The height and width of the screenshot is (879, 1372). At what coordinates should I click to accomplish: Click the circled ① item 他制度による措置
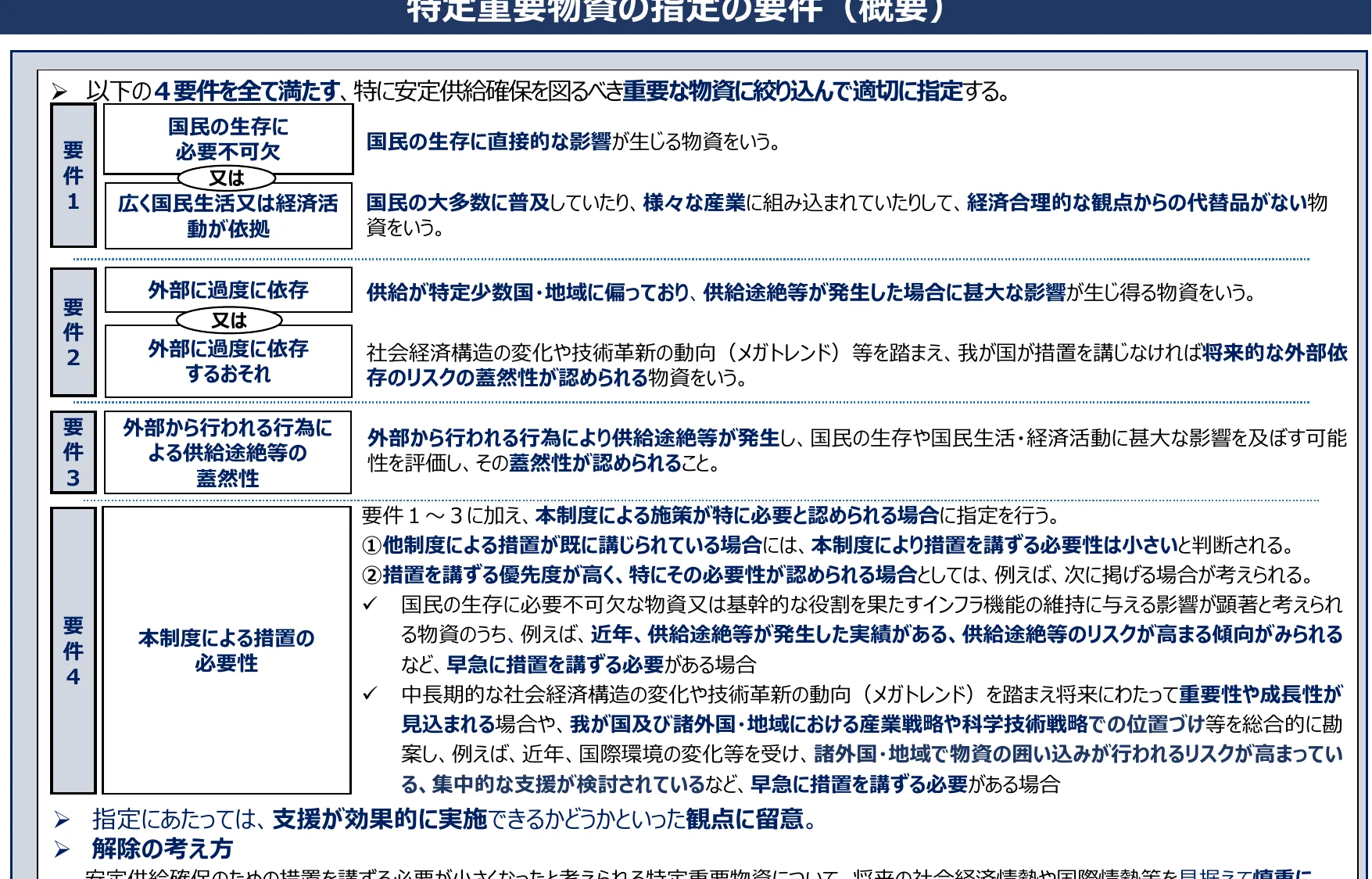[372, 545]
